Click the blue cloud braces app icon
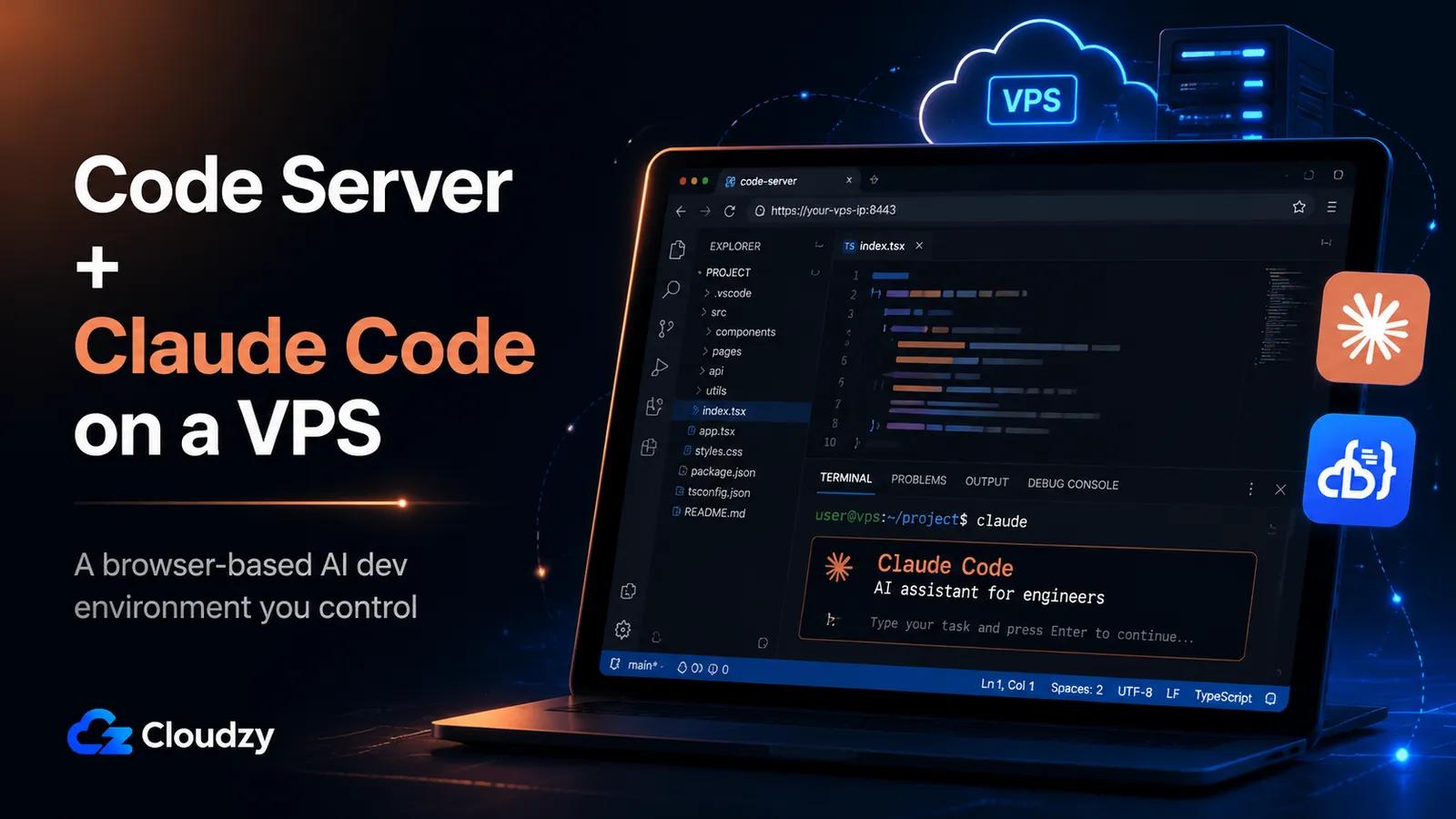1456x819 pixels. pyautogui.click(x=1360, y=470)
